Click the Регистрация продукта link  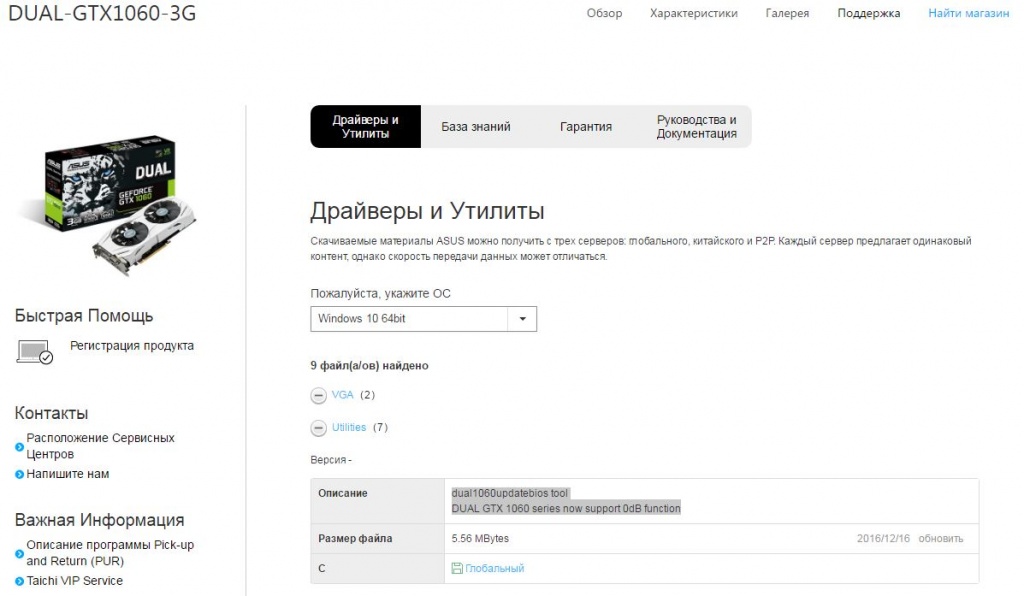(132, 346)
